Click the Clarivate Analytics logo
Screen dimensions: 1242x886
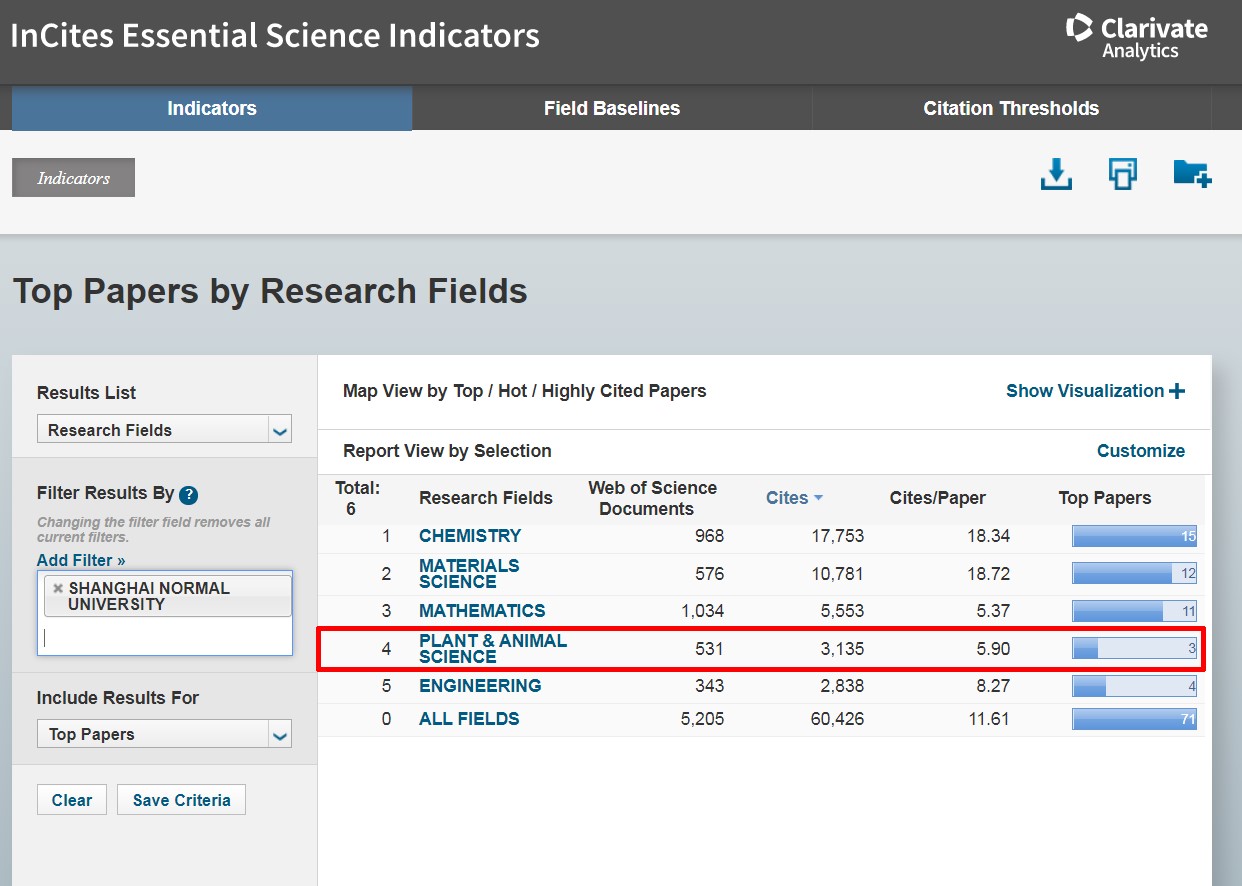click(1136, 37)
